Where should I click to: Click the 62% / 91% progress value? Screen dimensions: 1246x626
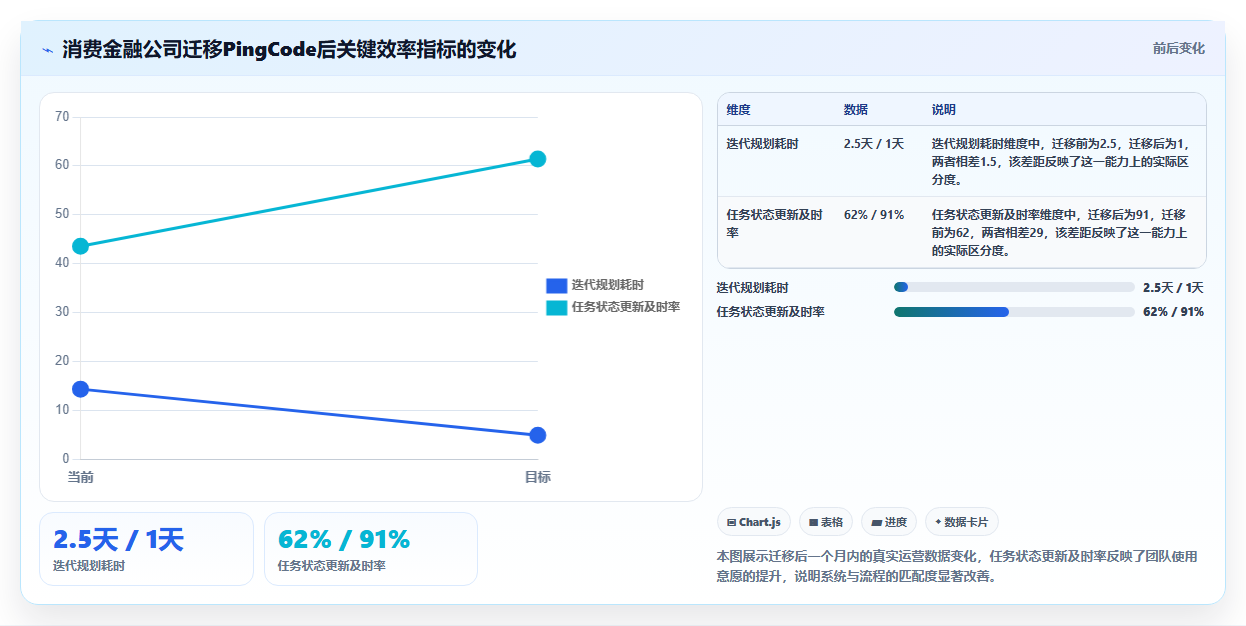point(1173,312)
